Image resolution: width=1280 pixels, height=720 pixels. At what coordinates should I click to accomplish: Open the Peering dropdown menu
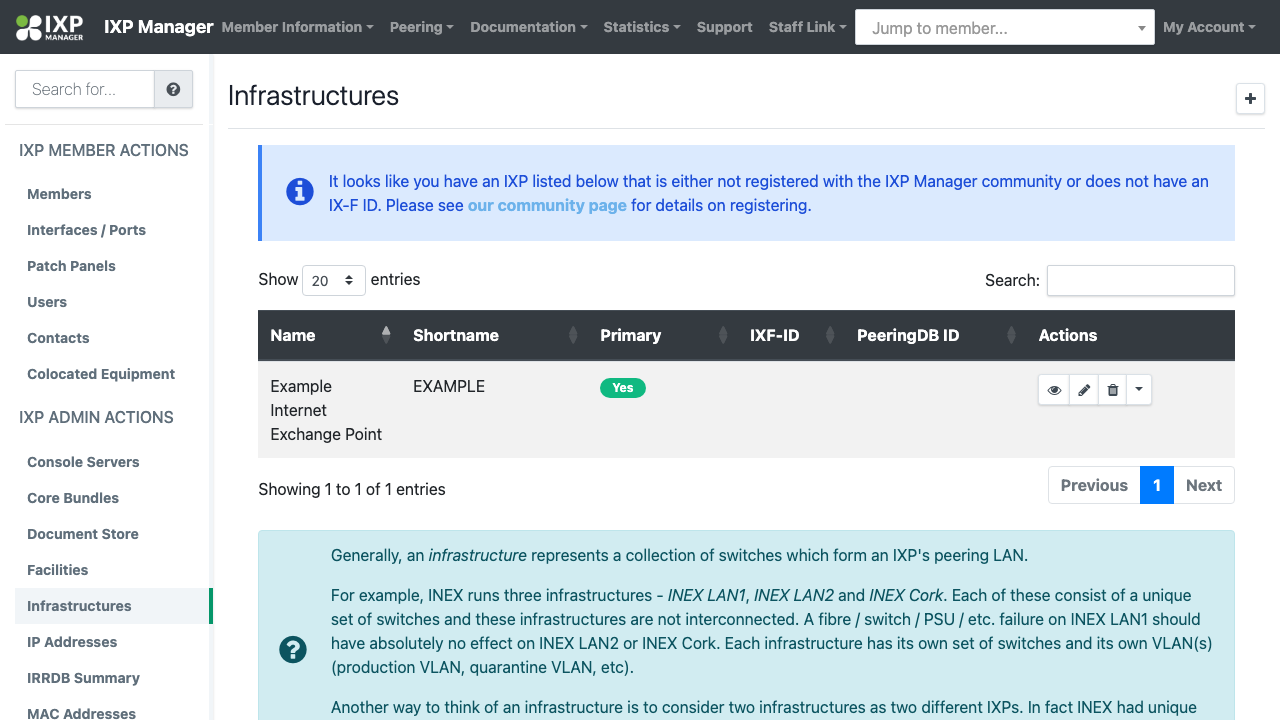coord(421,27)
